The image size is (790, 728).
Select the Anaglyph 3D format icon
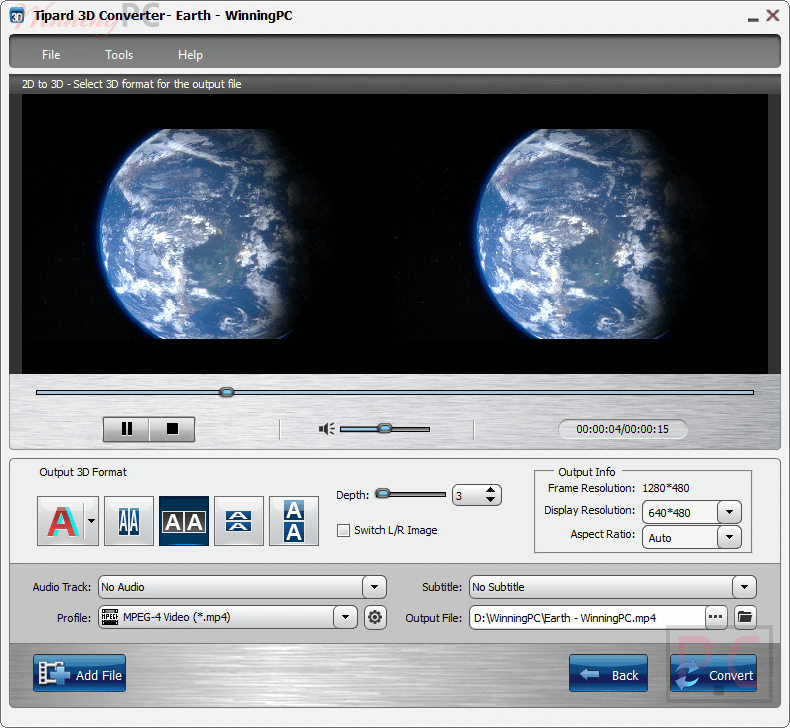(61, 521)
